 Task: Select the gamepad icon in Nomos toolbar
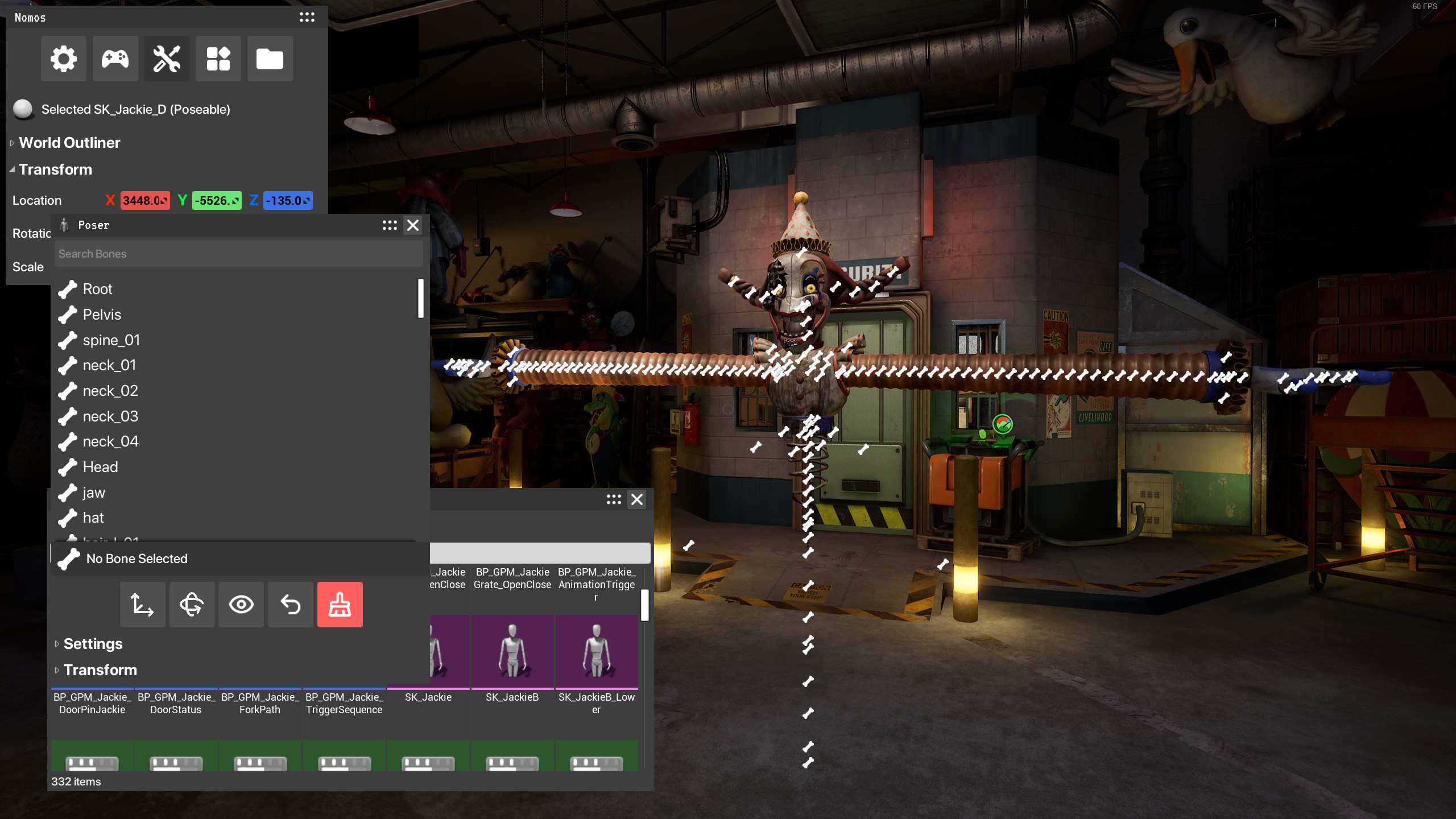(x=115, y=58)
